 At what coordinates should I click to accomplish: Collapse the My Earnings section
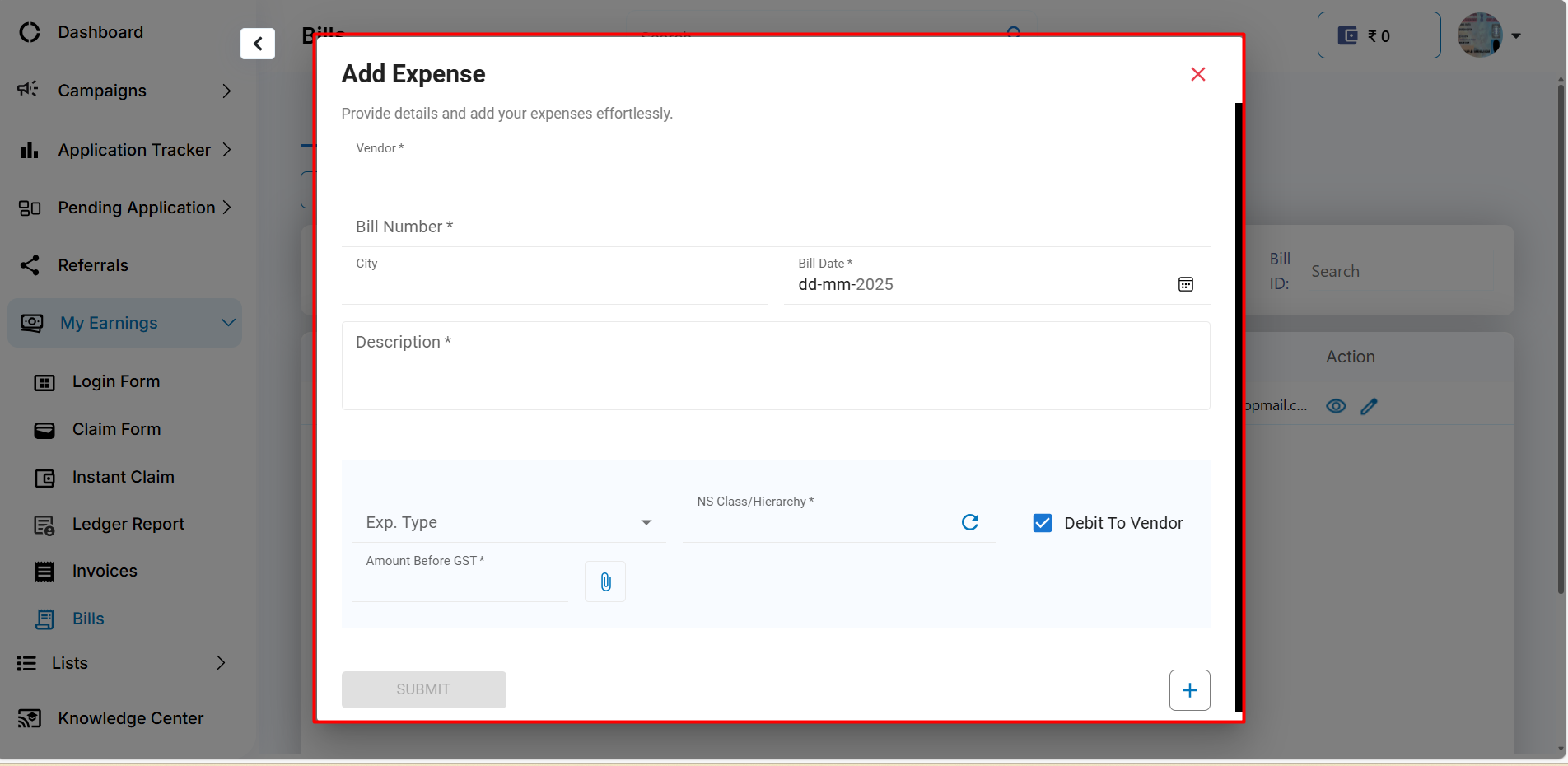click(x=228, y=323)
